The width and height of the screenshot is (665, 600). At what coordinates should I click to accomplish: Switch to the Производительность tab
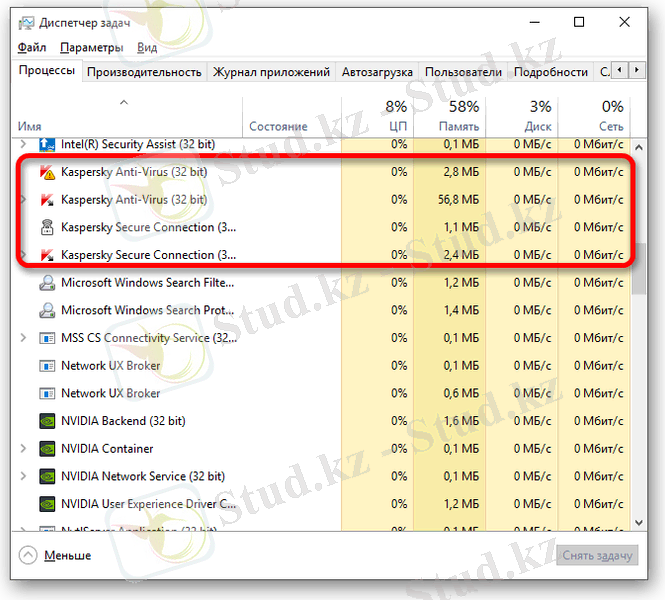tap(144, 72)
